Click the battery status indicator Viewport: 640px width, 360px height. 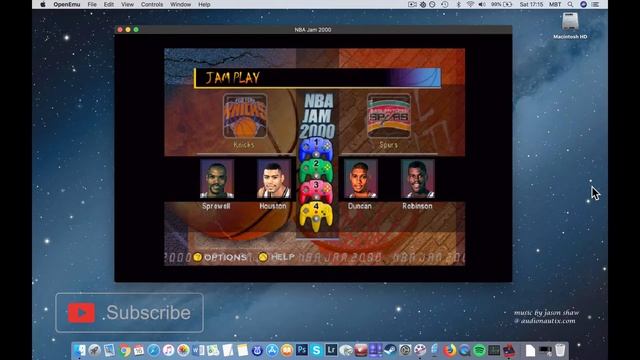click(502, 4)
